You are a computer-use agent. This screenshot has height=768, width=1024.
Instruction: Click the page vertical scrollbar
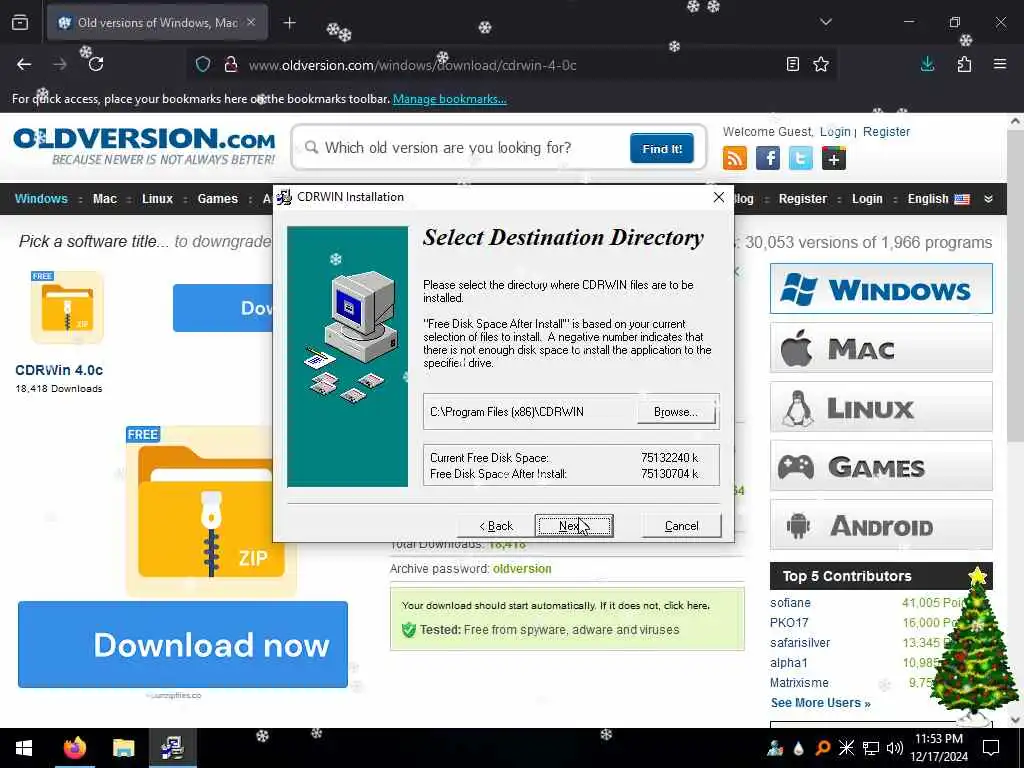pyautogui.click(x=1015, y=287)
